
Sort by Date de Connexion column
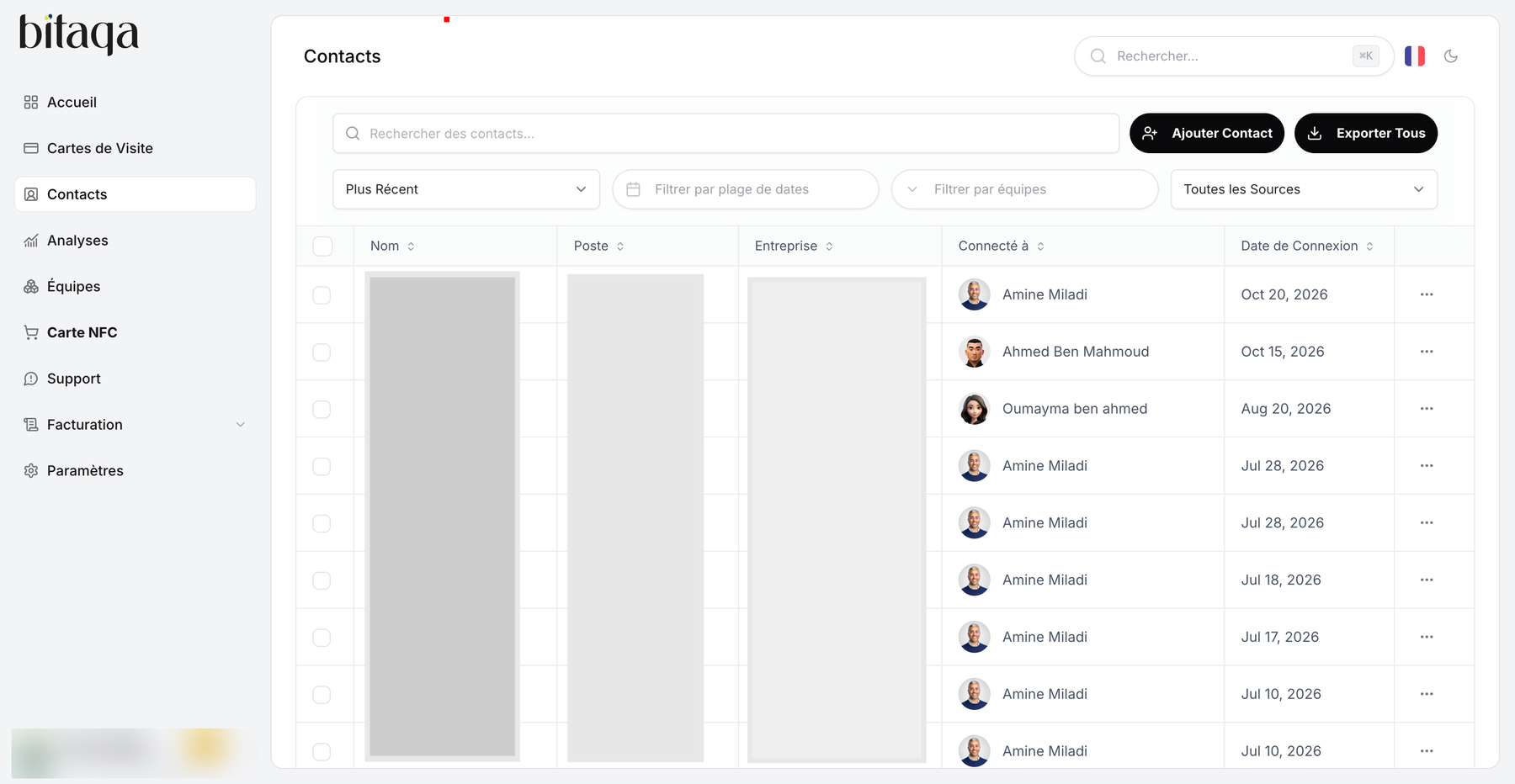pos(1307,246)
